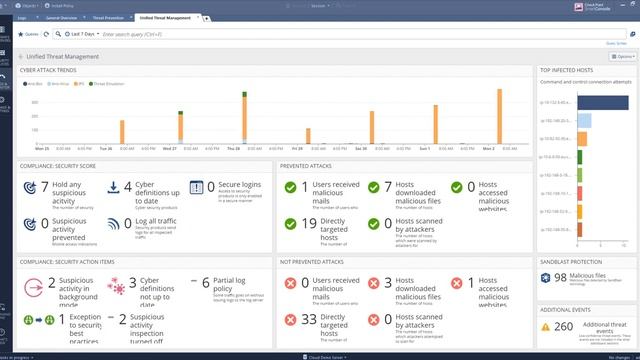
Task: Click the Tue 26 attack trend bar
Action: pyautogui.click(x=122, y=132)
